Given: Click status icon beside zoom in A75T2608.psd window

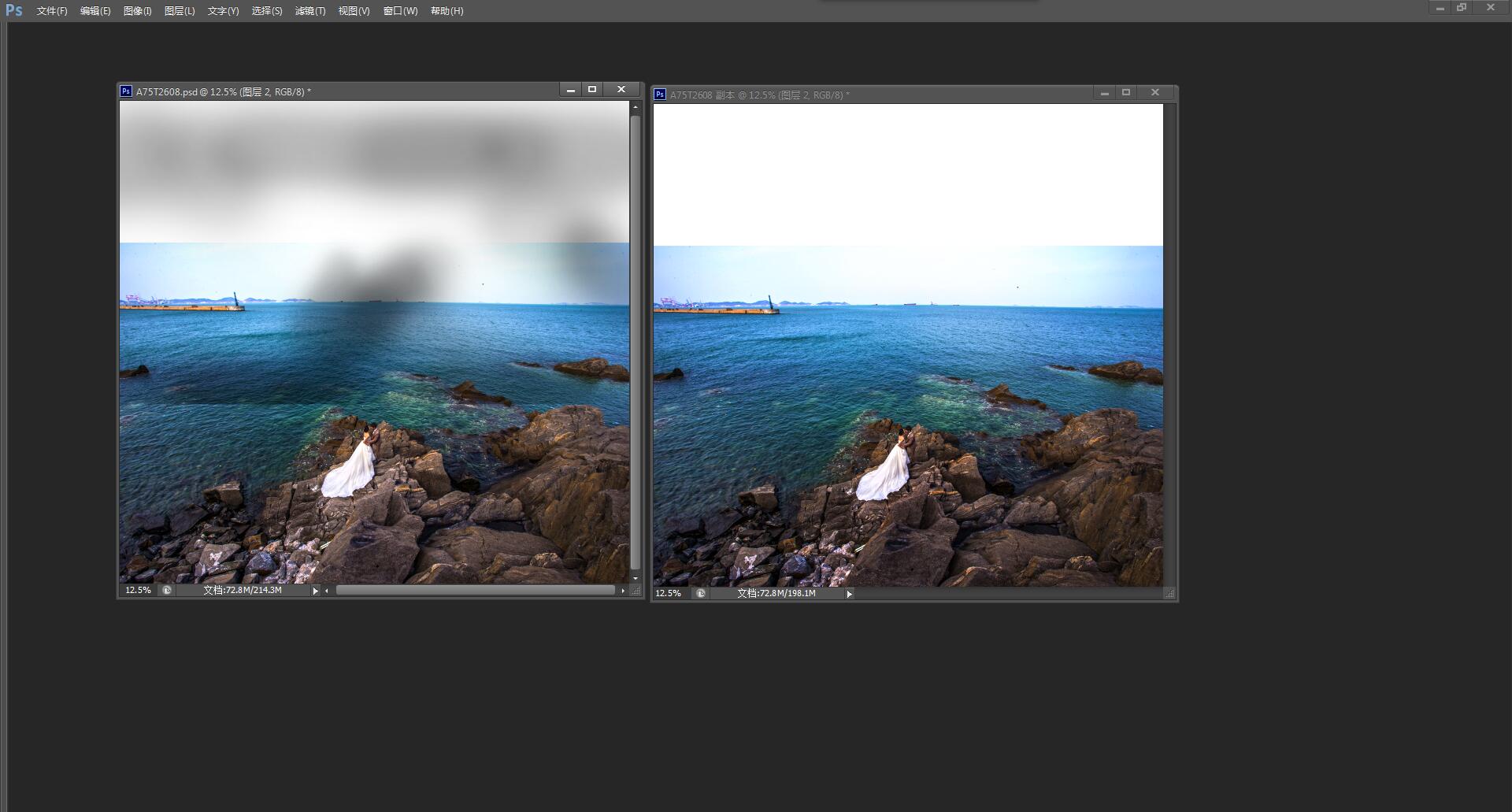Looking at the screenshot, I should pyautogui.click(x=167, y=590).
